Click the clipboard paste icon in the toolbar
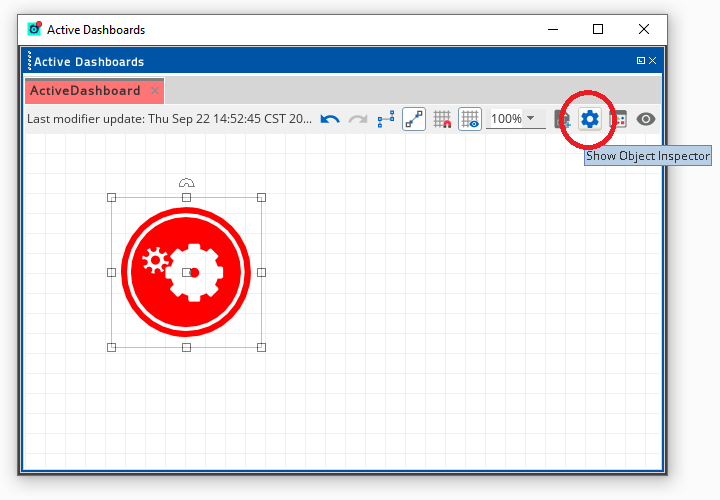This screenshot has height=500, width=720. 563,119
